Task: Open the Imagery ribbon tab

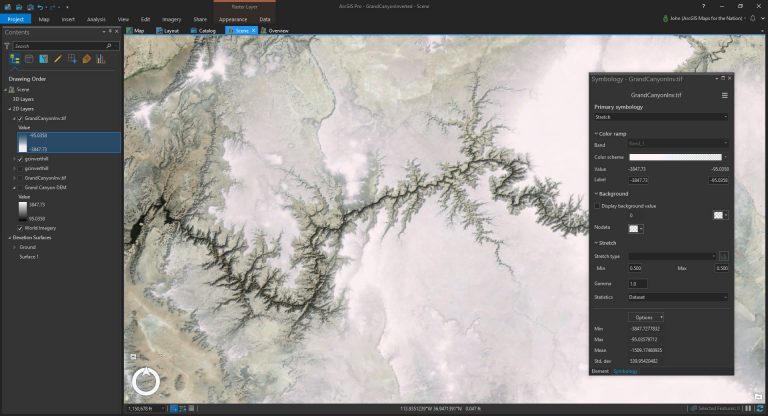Action: coord(171,20)
